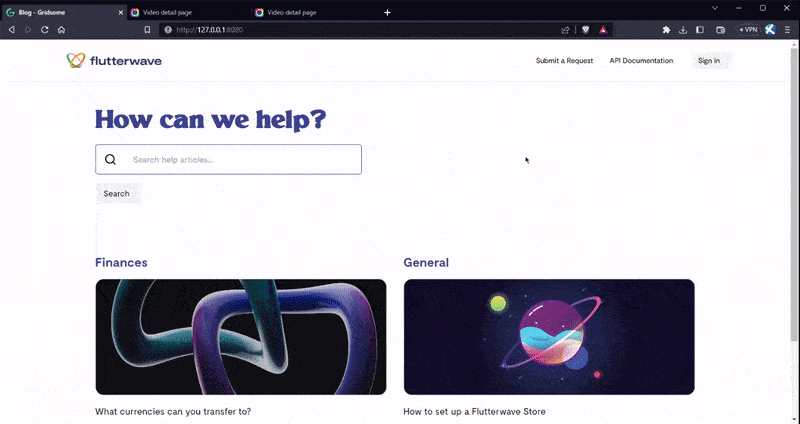Click the flutterwave logo
This screenshot has width=800, height=424.
(114, 61)
